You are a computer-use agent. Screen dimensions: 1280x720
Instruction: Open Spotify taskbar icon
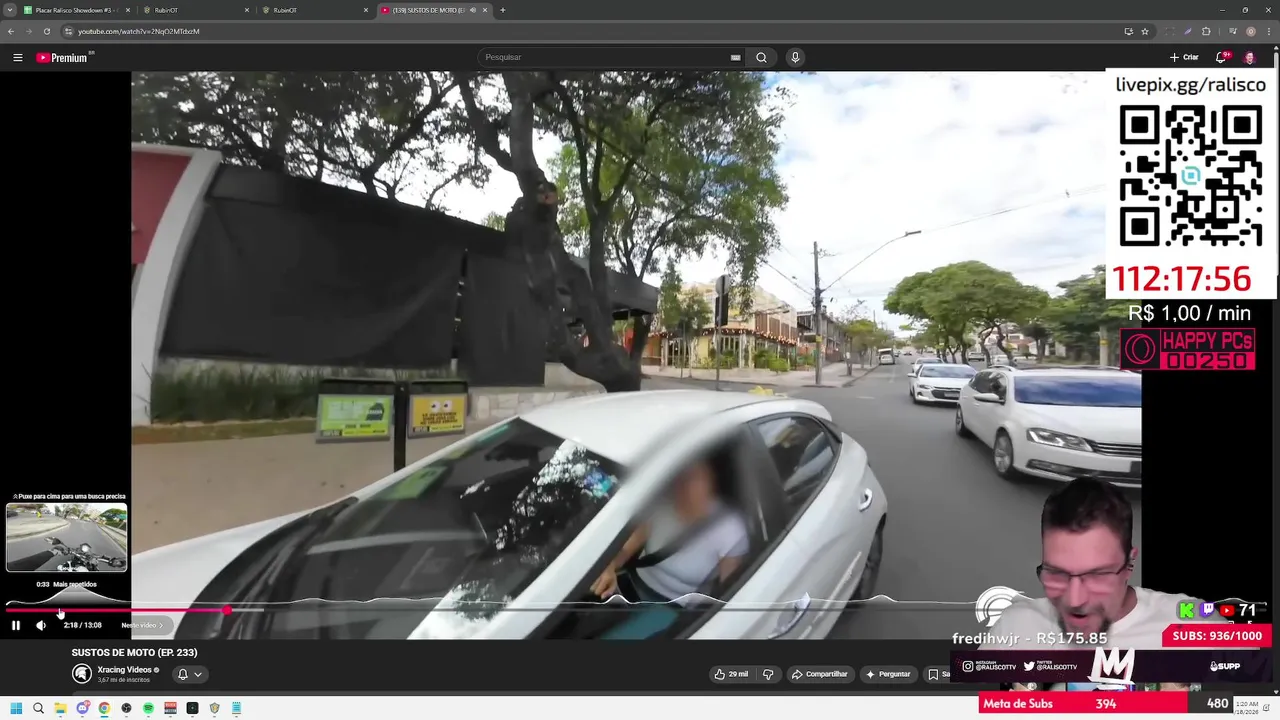pos(148,708)
